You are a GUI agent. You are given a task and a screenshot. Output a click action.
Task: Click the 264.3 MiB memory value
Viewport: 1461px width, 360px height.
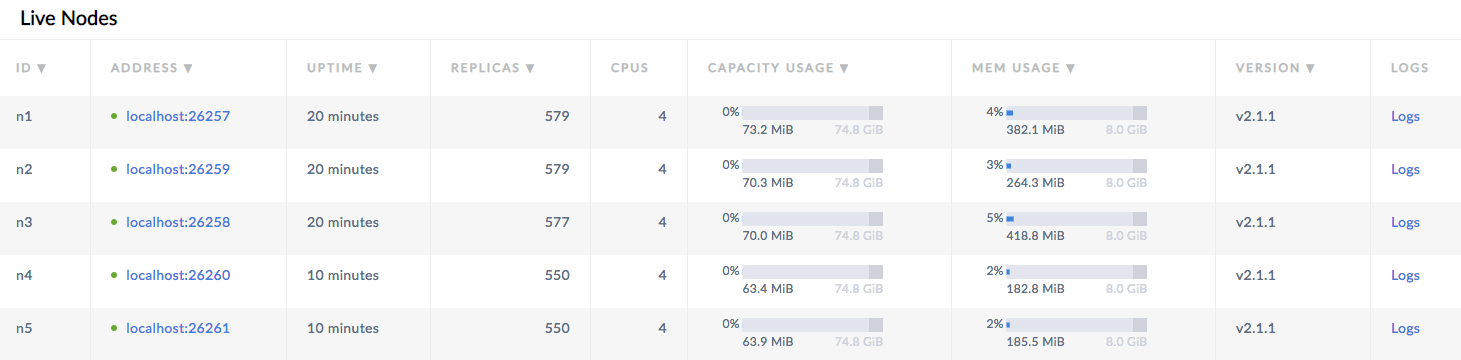pyautogui.click(x=1035, y=183)
